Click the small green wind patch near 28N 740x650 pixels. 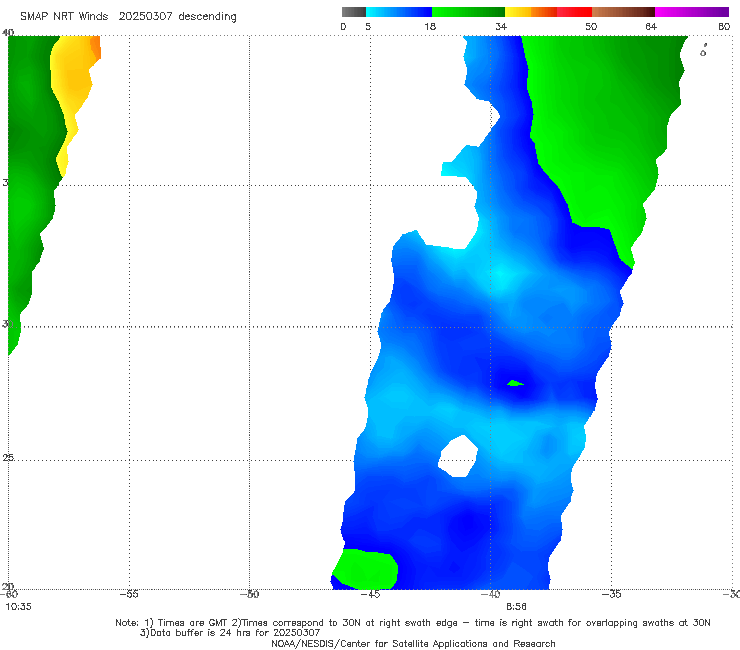[x=515, y=383]
